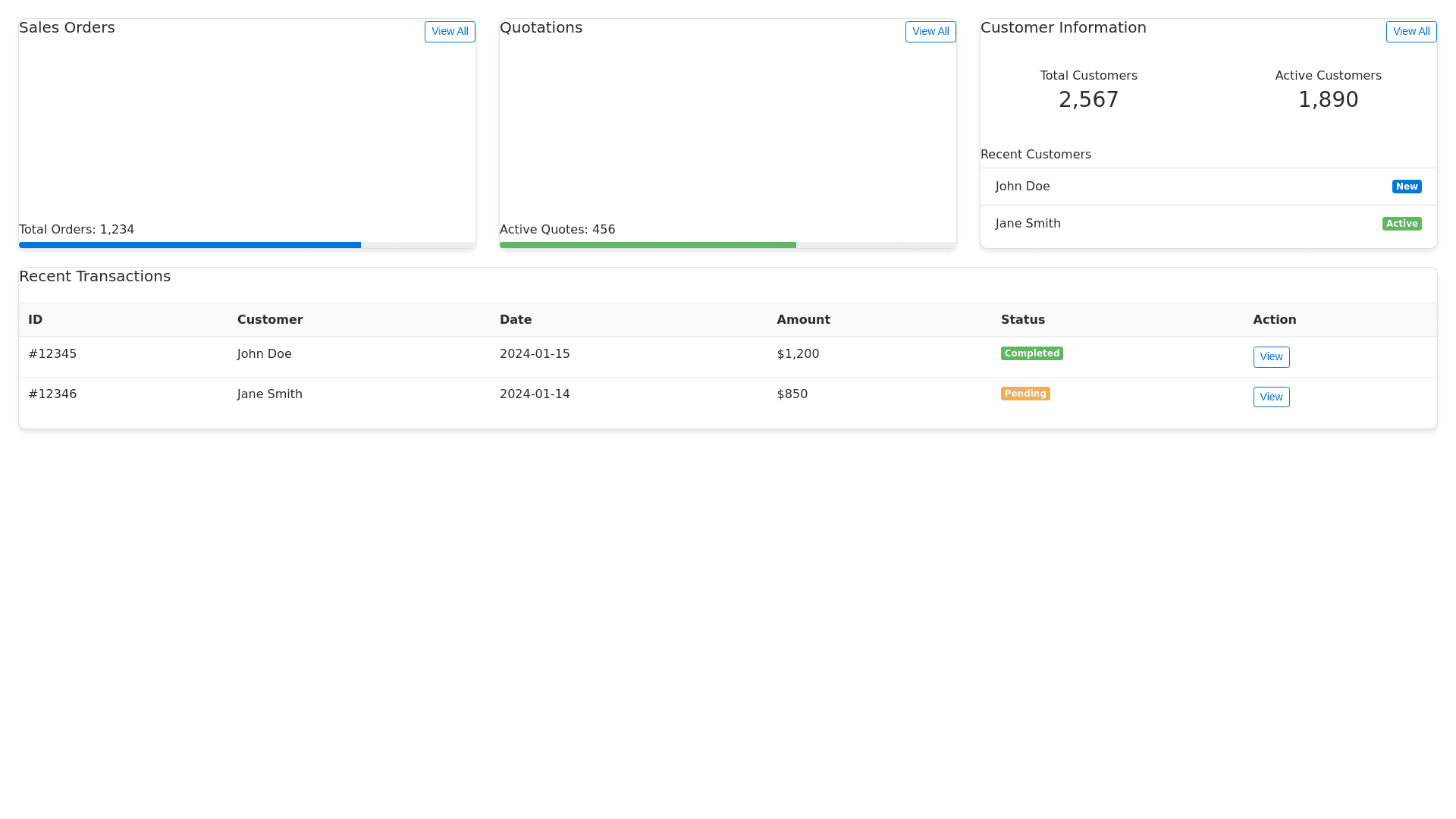Click the Active badge beside Jane Smith
The image size is (1456, 819).
pos(1401,224)
